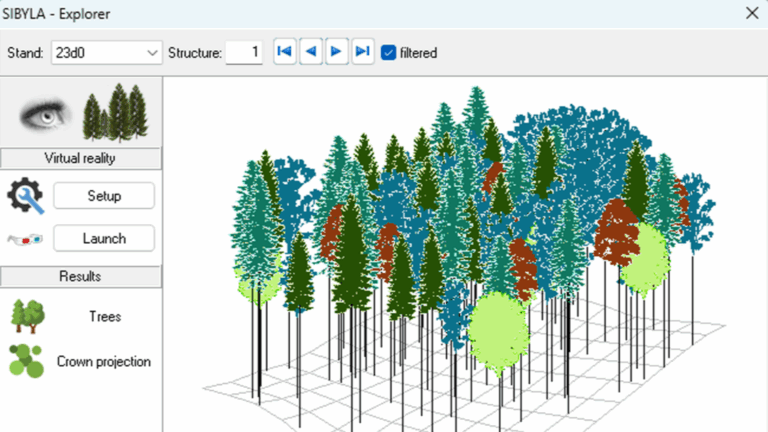Click the Trees result icon

pos(26,316)
